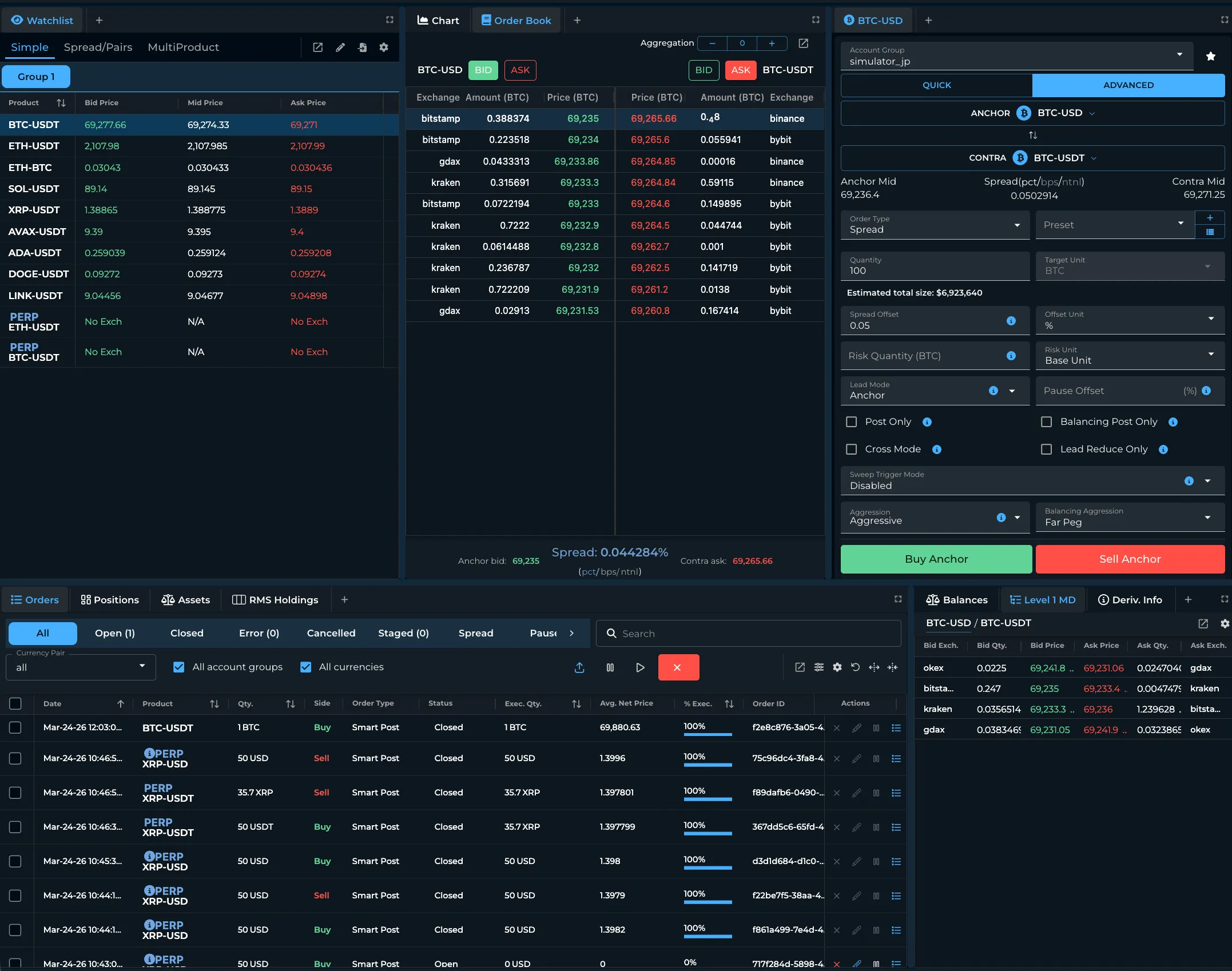The image size is (1232, 971).
Task: Increase aggregation with plus button
Action: coord(772,43)
